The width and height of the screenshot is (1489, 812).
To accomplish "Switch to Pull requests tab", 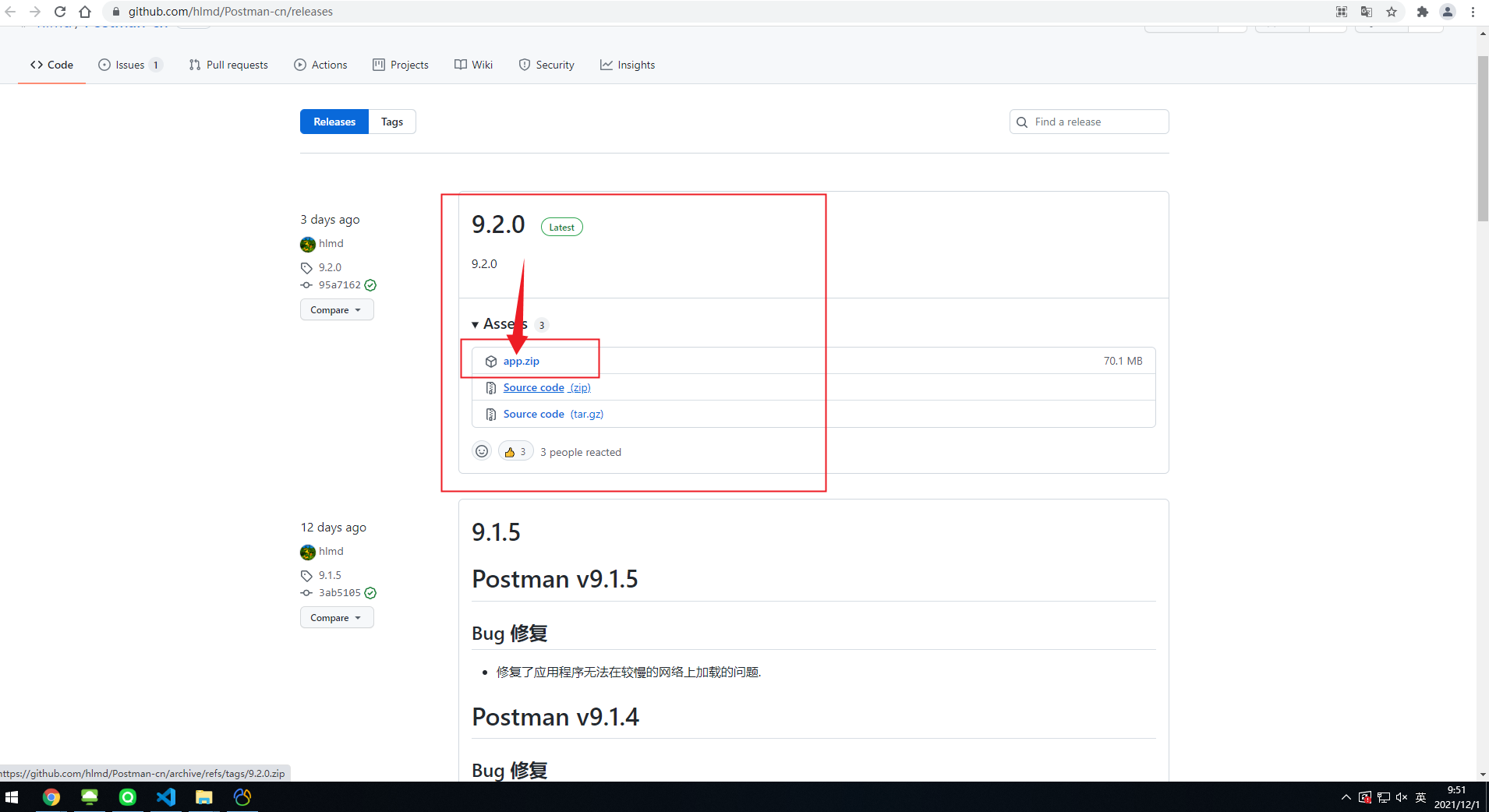I will click(228, 65).
